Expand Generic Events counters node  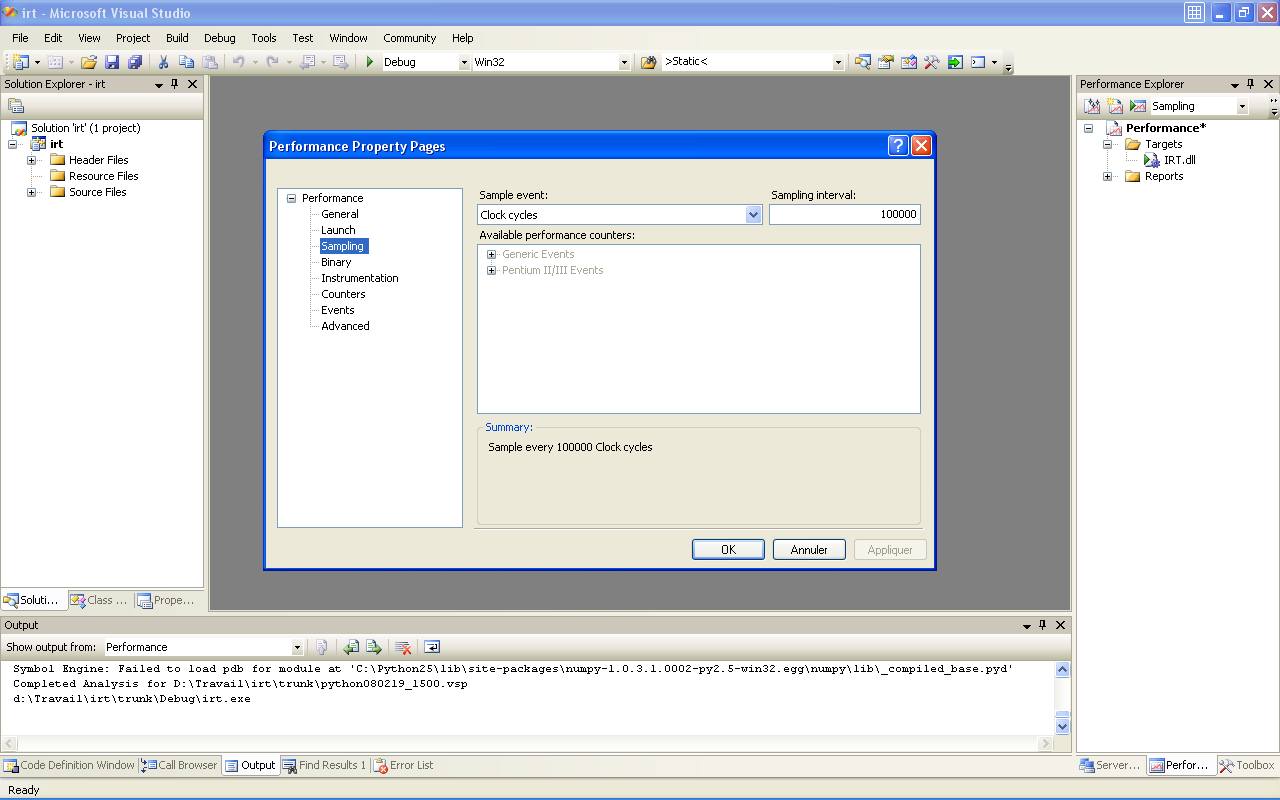(491, 254)
